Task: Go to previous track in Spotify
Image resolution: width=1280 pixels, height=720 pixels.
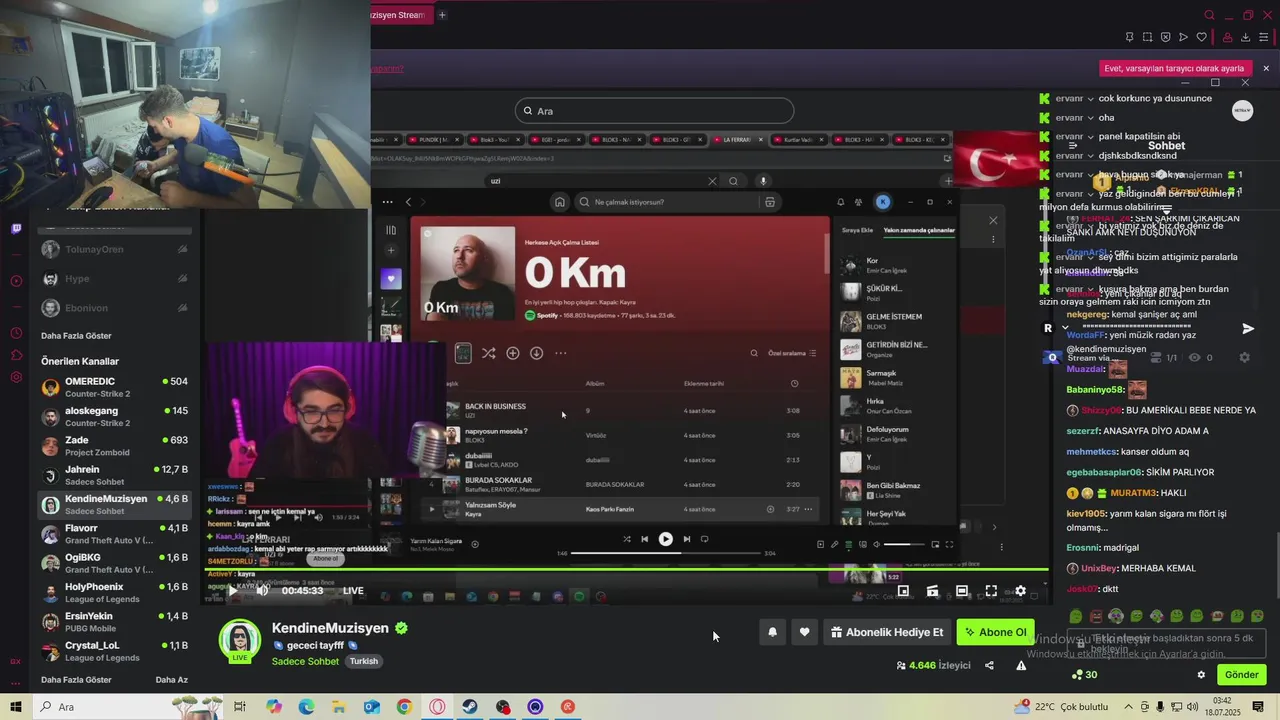Action: 644,539
